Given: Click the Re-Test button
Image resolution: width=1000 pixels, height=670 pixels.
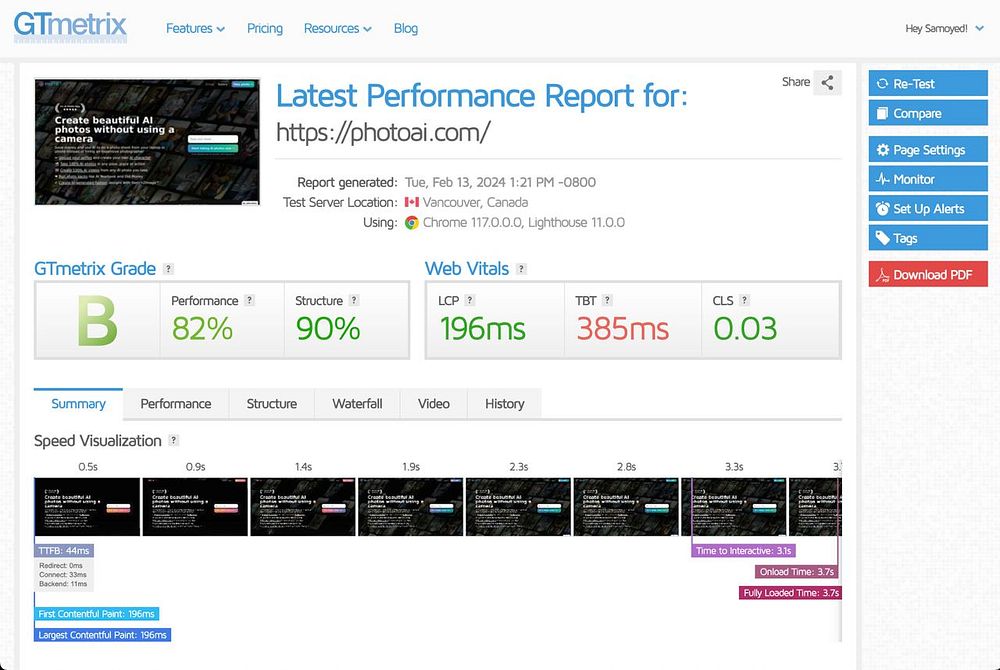Looking at the screenshot, I should point(928,84).
